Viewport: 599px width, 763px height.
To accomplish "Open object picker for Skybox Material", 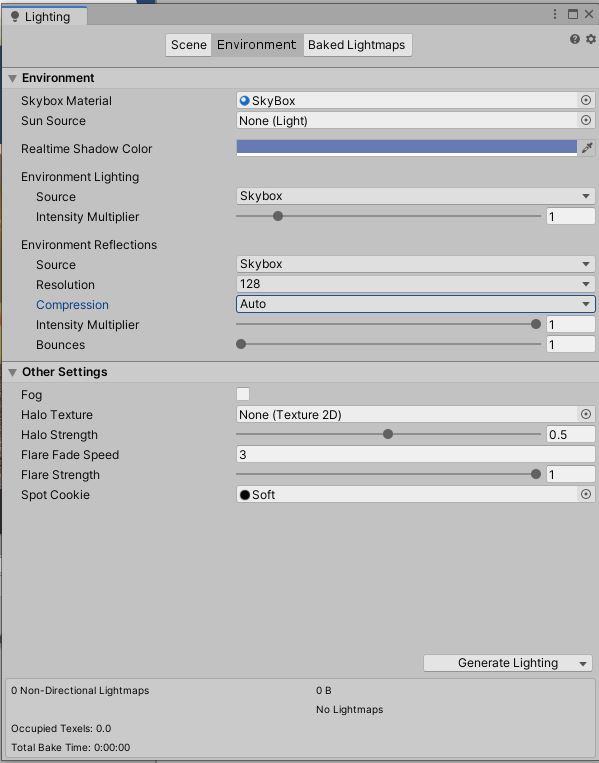I will pyautogui.click(x=586, y=100).
